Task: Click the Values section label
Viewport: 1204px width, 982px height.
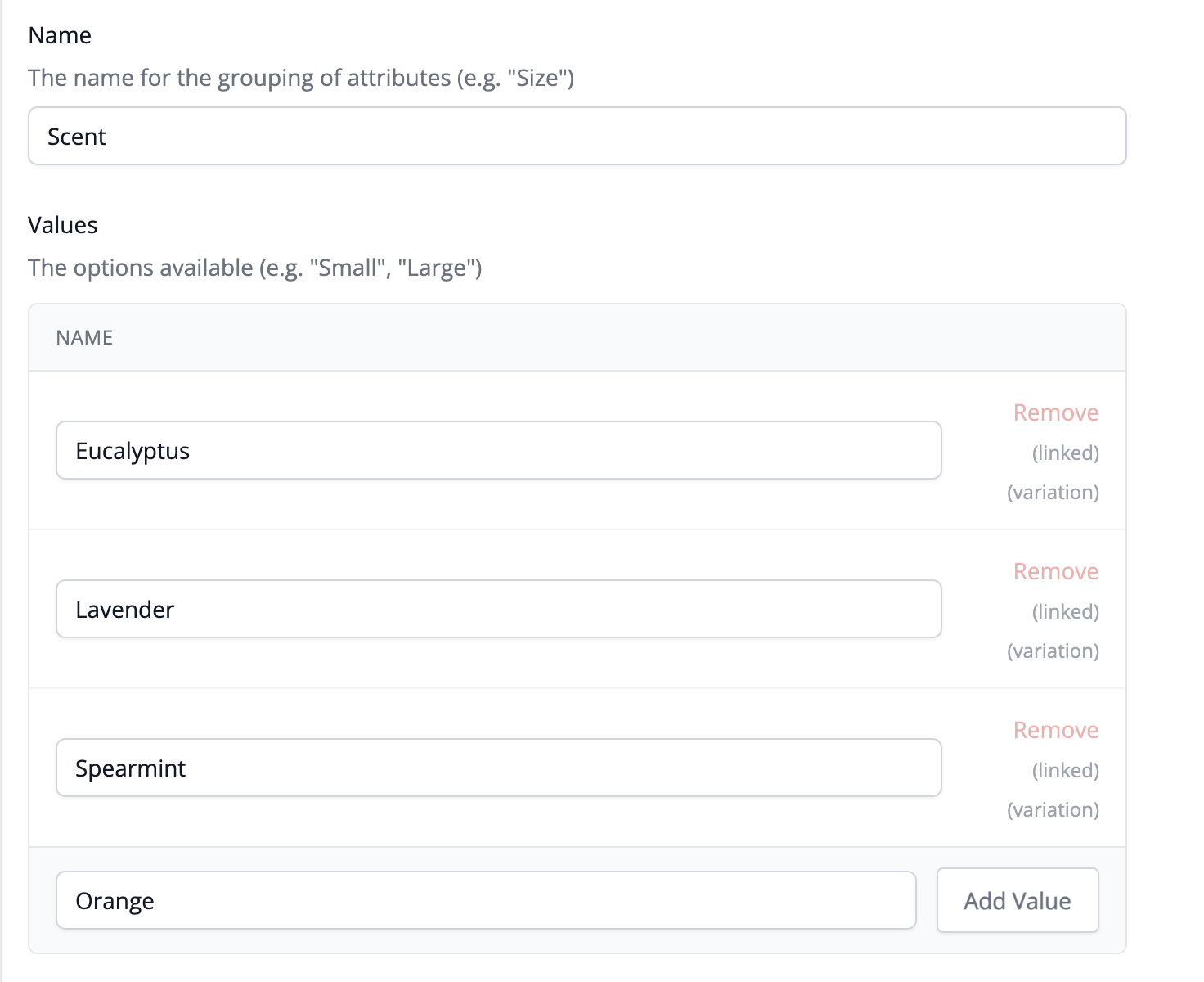Action: point(63,225)
